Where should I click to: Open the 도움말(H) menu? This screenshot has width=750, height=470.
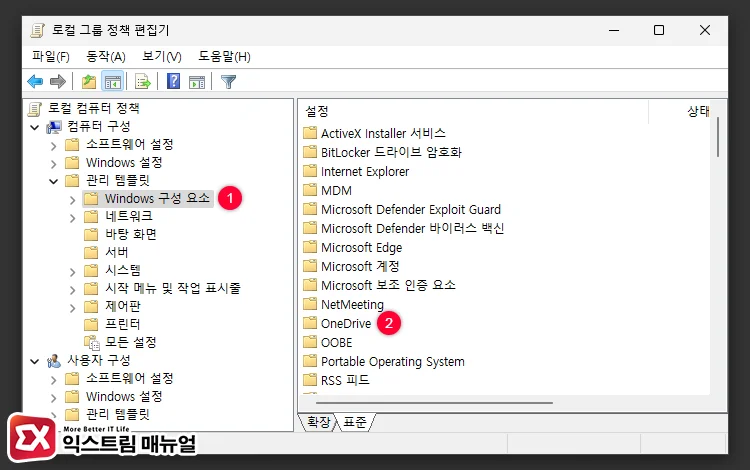pos(224,56)
